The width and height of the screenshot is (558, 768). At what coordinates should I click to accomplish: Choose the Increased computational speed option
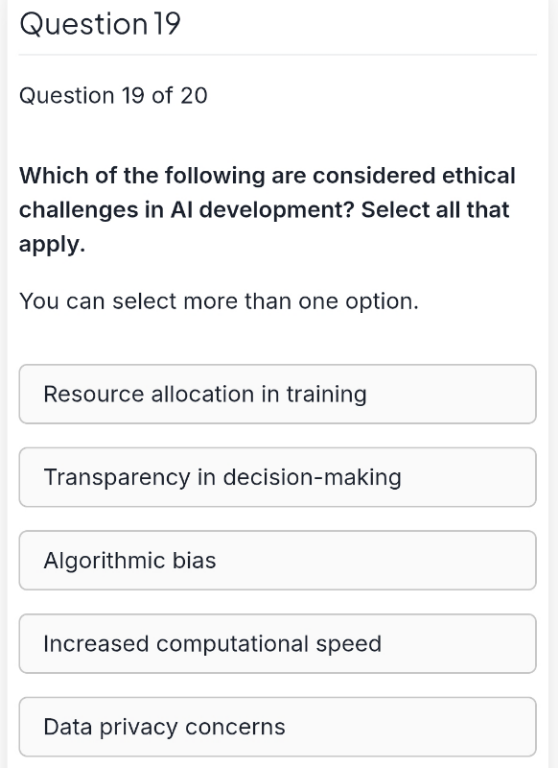click(x=278, y=644)
